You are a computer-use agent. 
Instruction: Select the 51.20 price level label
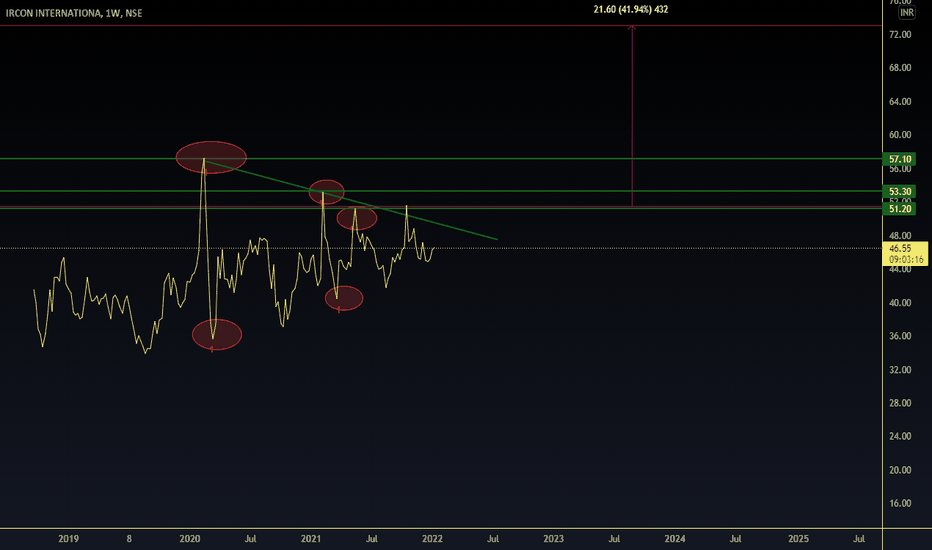[x=900, y=209]
